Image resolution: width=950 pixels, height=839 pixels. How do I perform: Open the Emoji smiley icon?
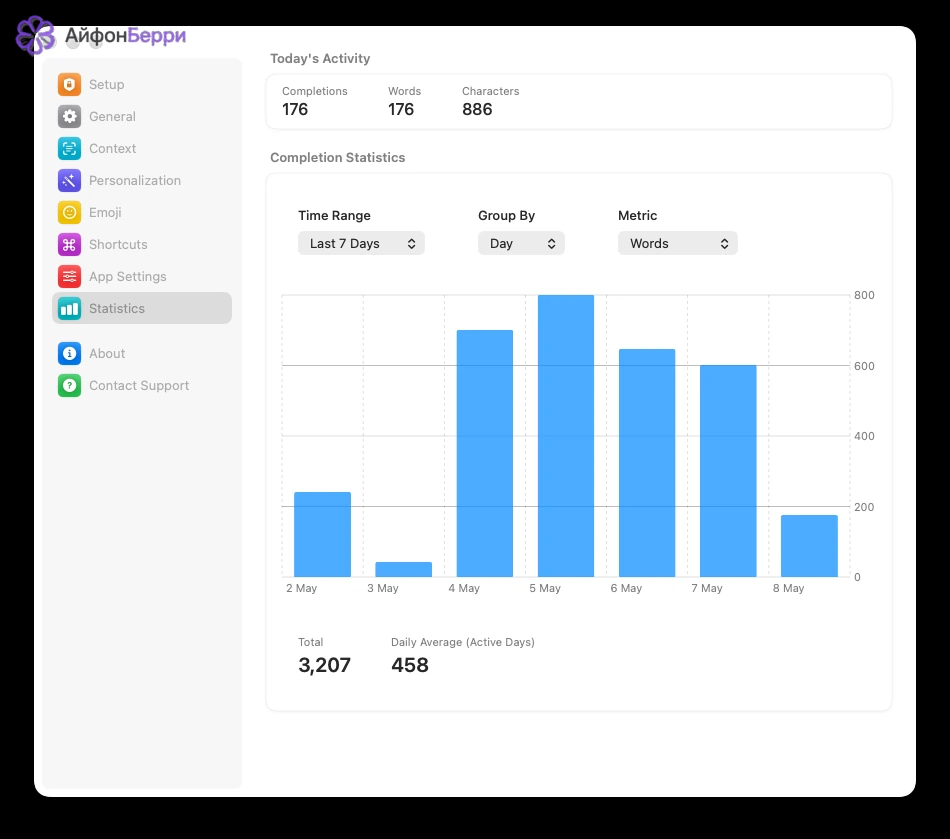(69, 213)
